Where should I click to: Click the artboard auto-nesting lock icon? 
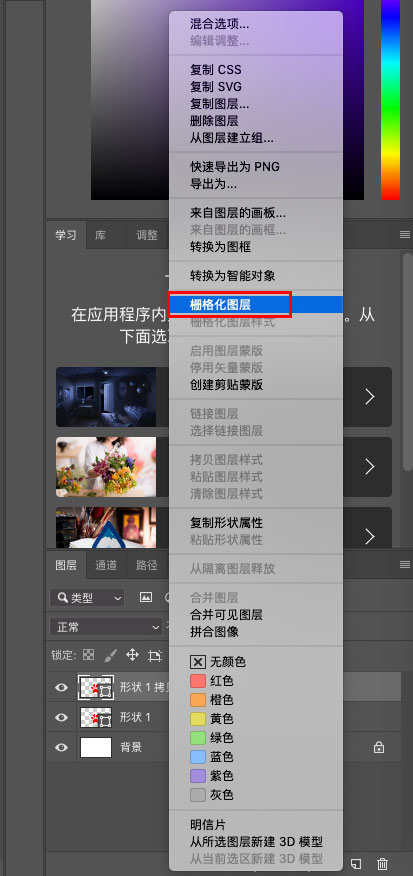155,655
